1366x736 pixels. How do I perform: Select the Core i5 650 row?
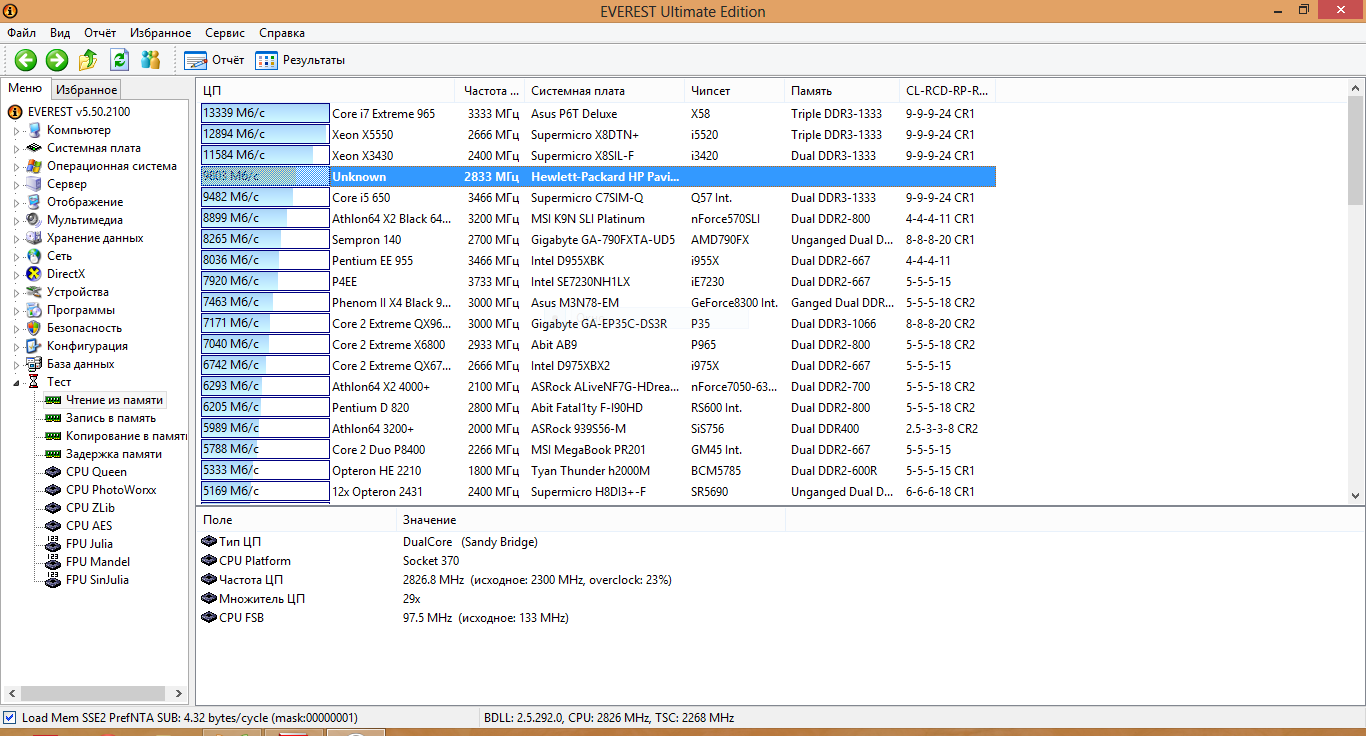point(597,198)
